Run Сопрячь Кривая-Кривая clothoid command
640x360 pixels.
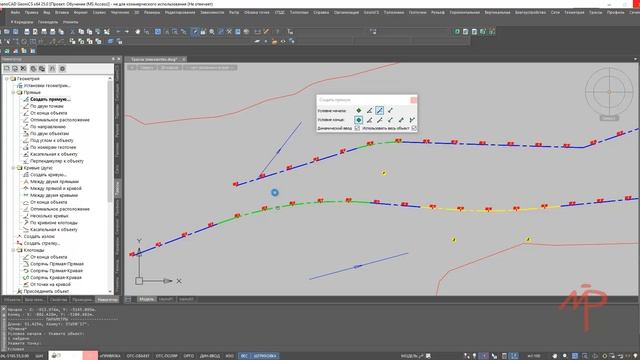point(56,278)
